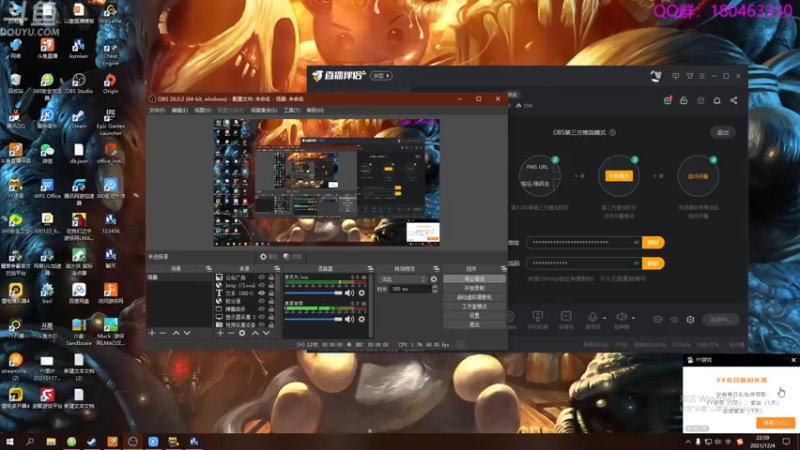Screen dimensions: 800x450
Task: Reveal the stream key with its eye icon
Action: pos(636,263)
